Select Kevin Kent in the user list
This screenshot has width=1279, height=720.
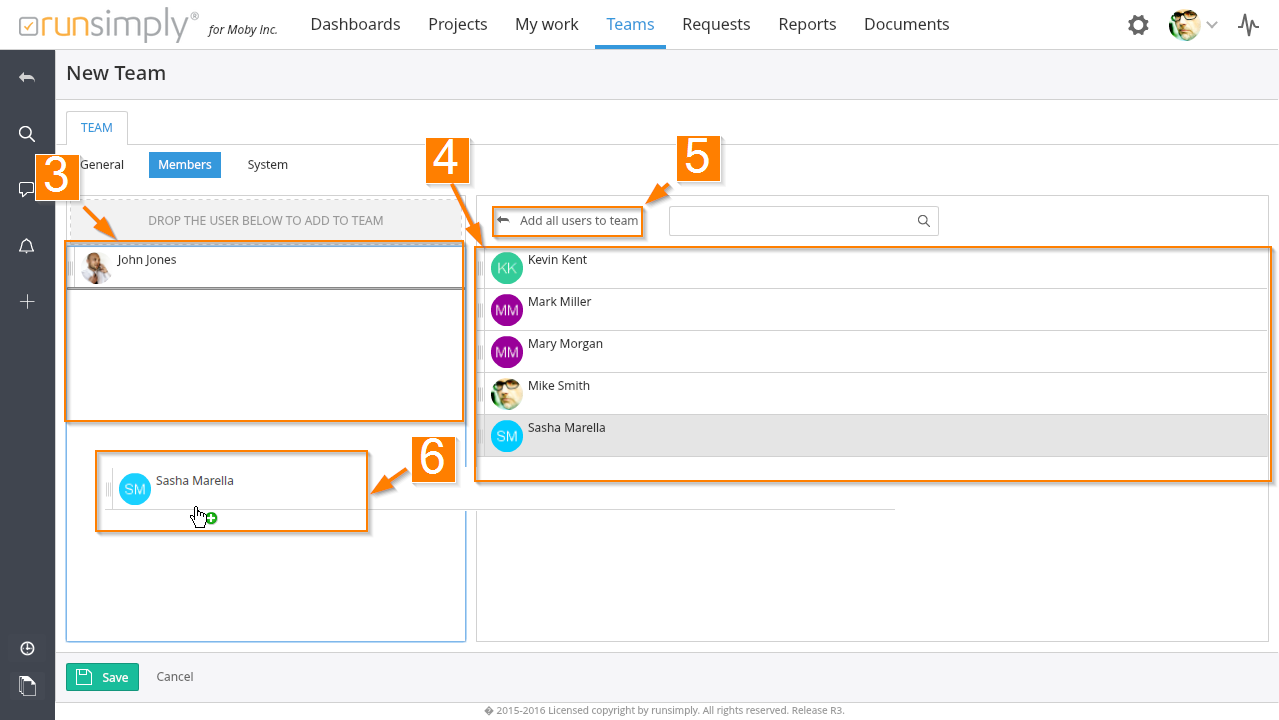click(x=557, y=260)
